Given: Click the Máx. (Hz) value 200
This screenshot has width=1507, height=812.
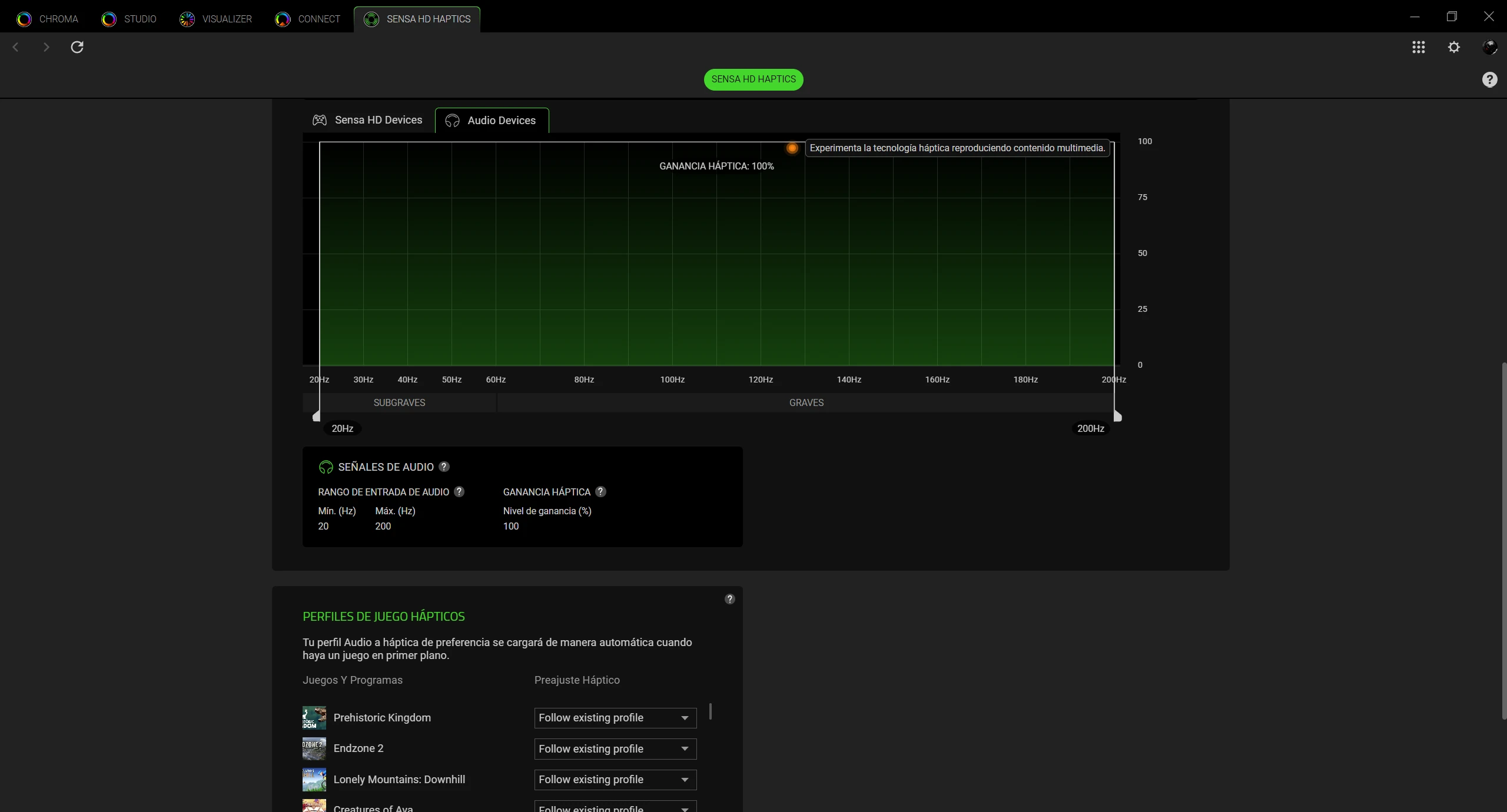Looking at the screenshot, I should 383,526.
